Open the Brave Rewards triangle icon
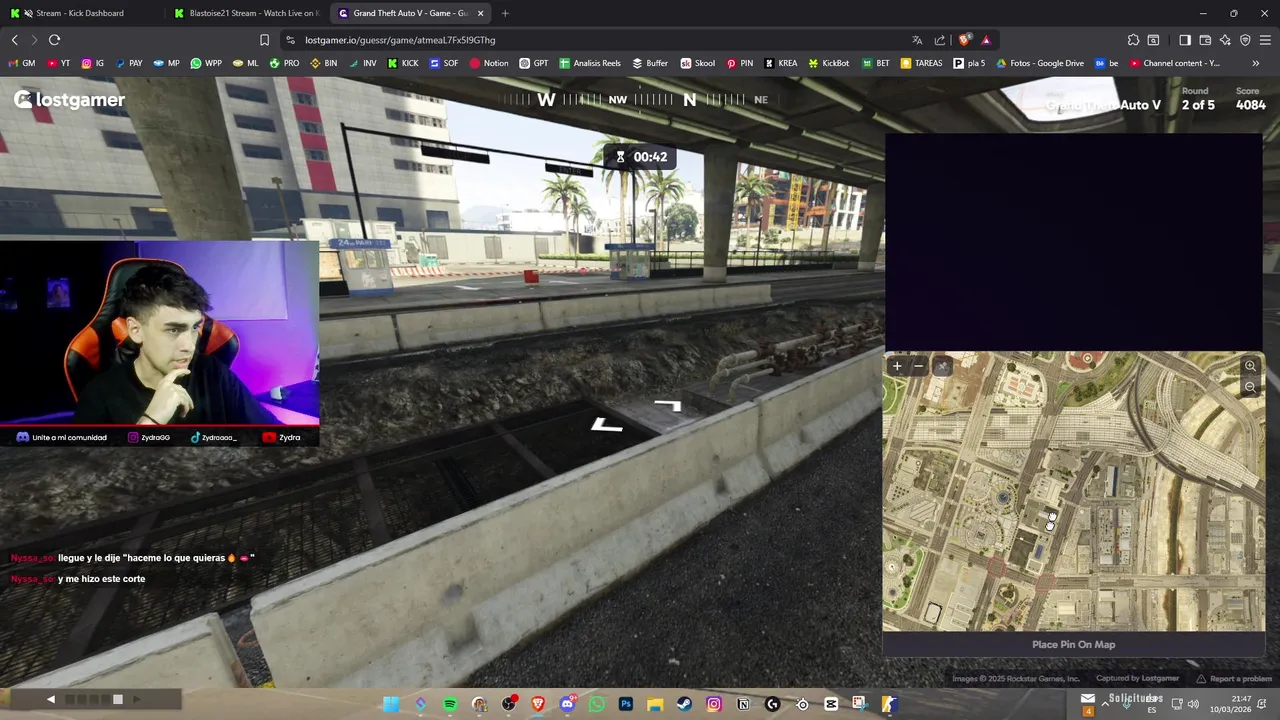The height and width of the screenshot is (720, 1280). point(986,40)
